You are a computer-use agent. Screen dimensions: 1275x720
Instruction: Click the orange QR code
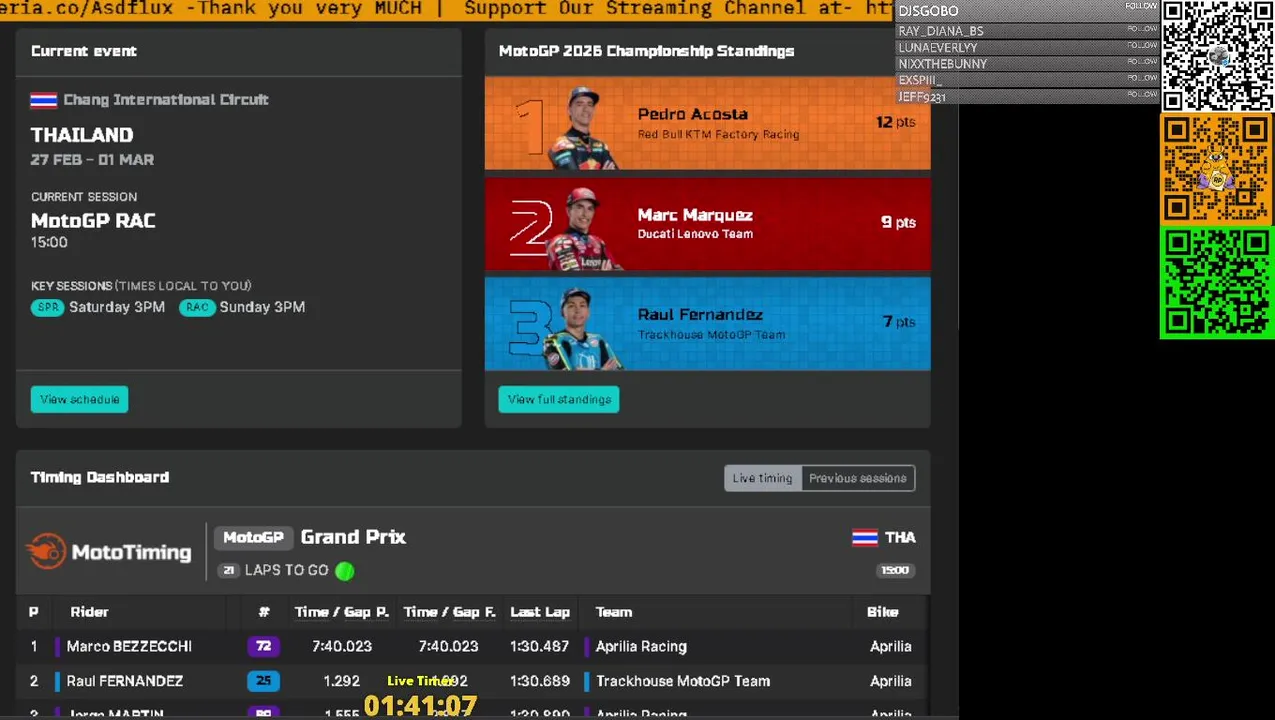coord(1217,169)
